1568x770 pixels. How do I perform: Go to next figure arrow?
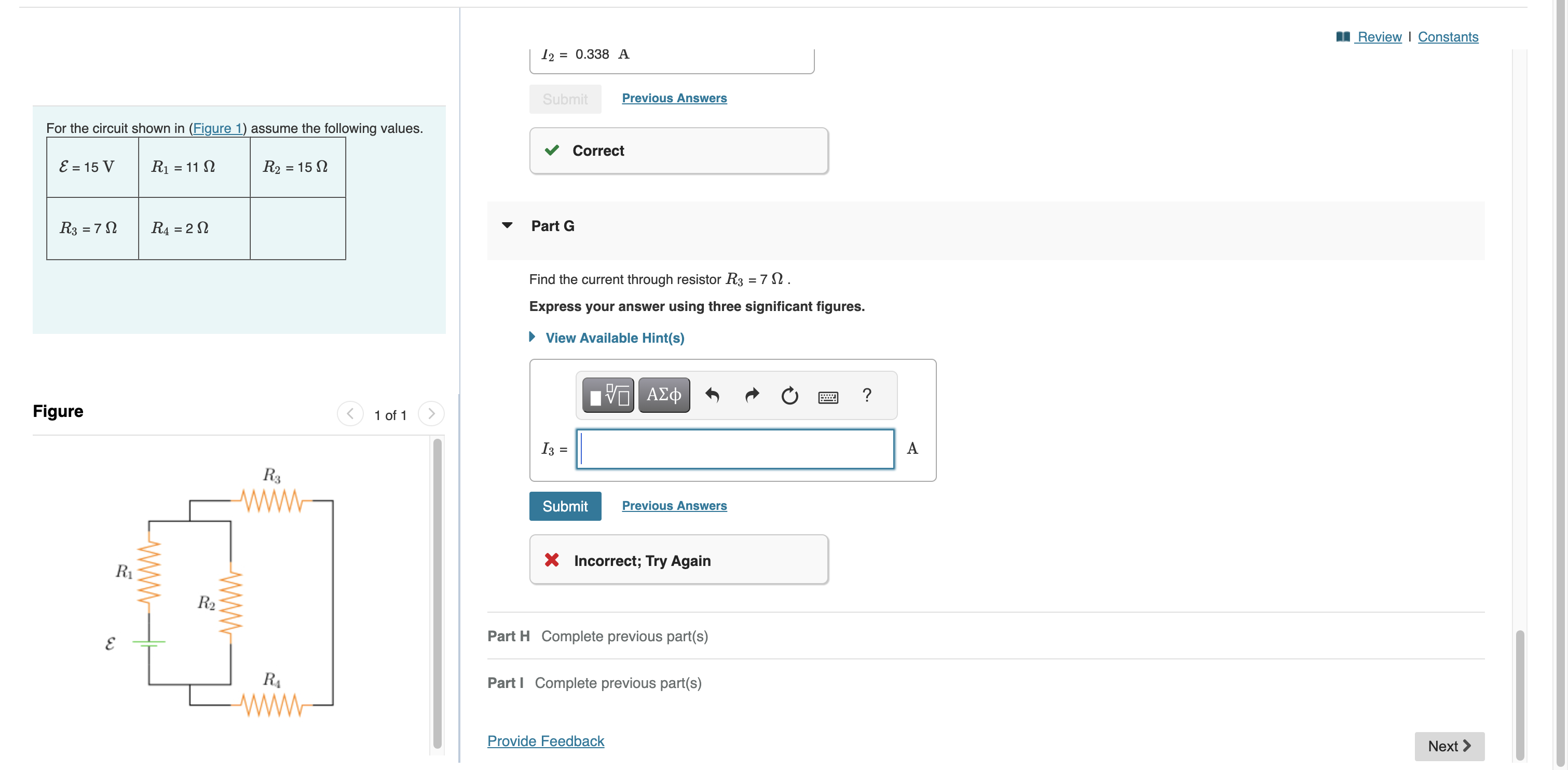(x=431, y=414)
